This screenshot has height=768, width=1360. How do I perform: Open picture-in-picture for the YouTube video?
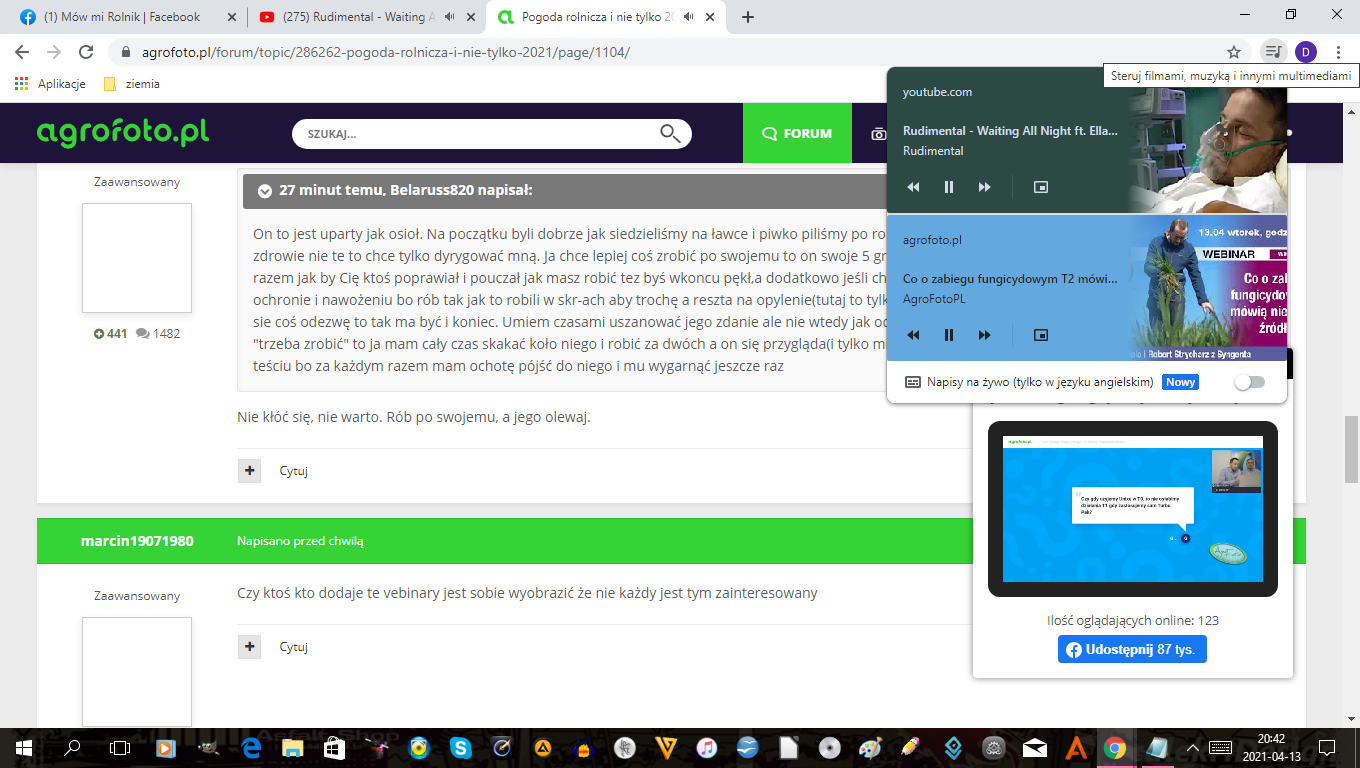click(x=1040, y=187)
